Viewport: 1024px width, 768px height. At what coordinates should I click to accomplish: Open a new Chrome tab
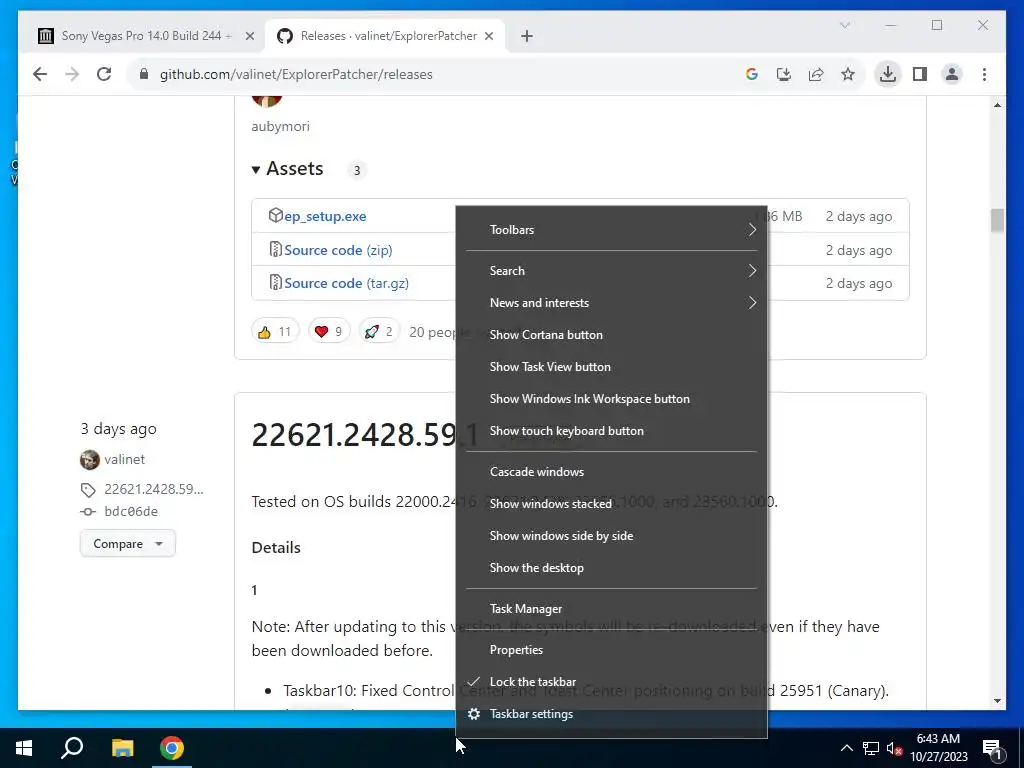coord(527,36)
